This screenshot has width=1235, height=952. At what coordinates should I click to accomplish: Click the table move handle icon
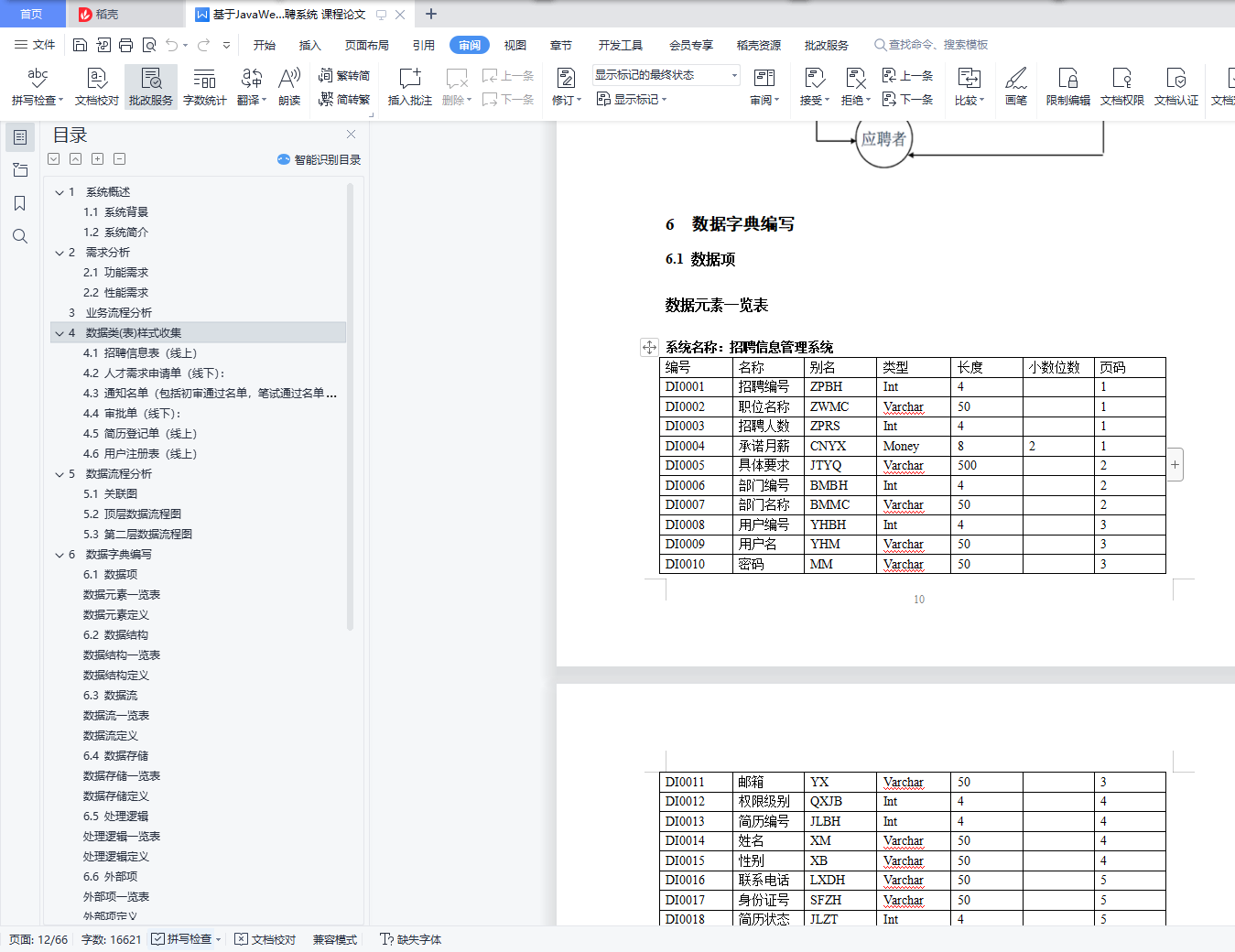tap(649, 347)
